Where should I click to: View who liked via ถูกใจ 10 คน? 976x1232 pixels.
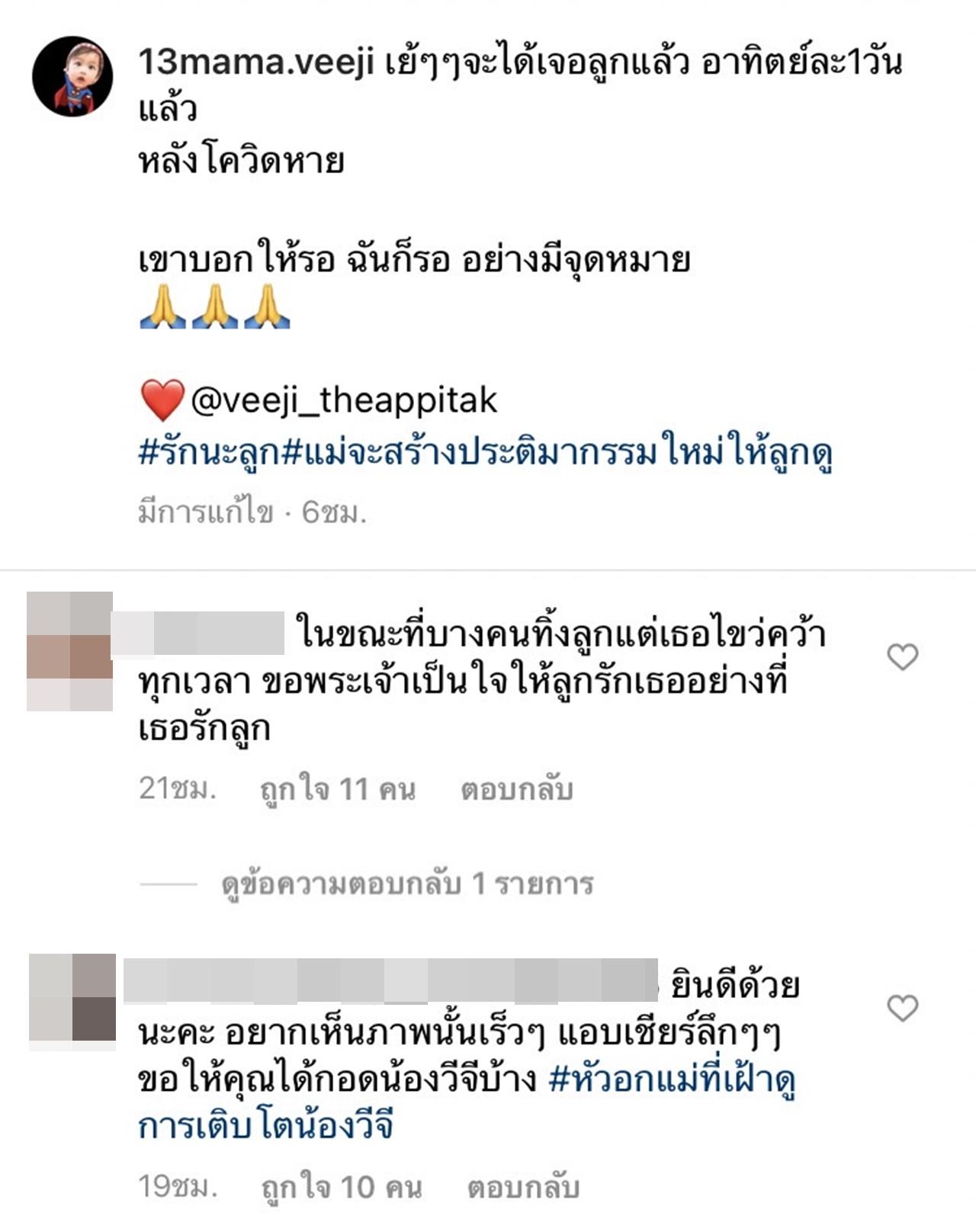pyautogui.click(x=341, y=1187)
